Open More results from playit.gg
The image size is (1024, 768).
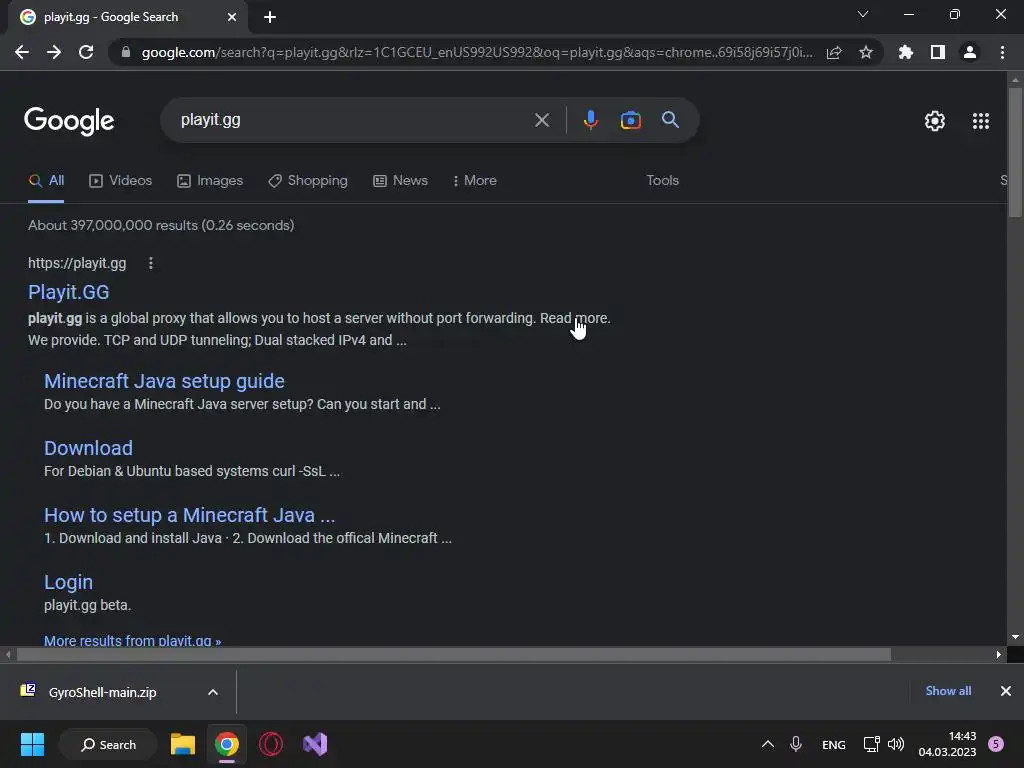[133, 641]
